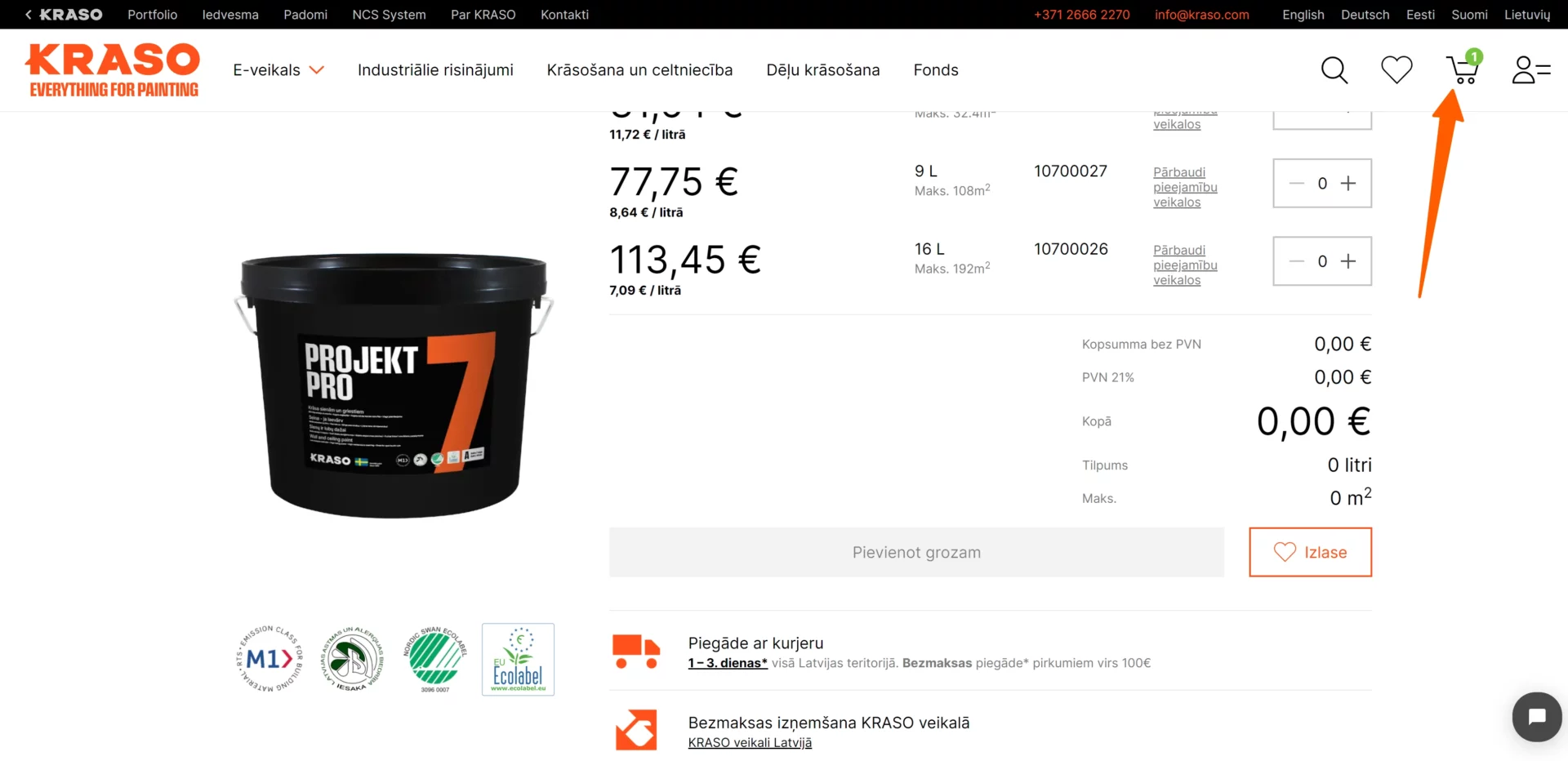Open the user account icon
1568x761 pixels.
pos(1530,70)
